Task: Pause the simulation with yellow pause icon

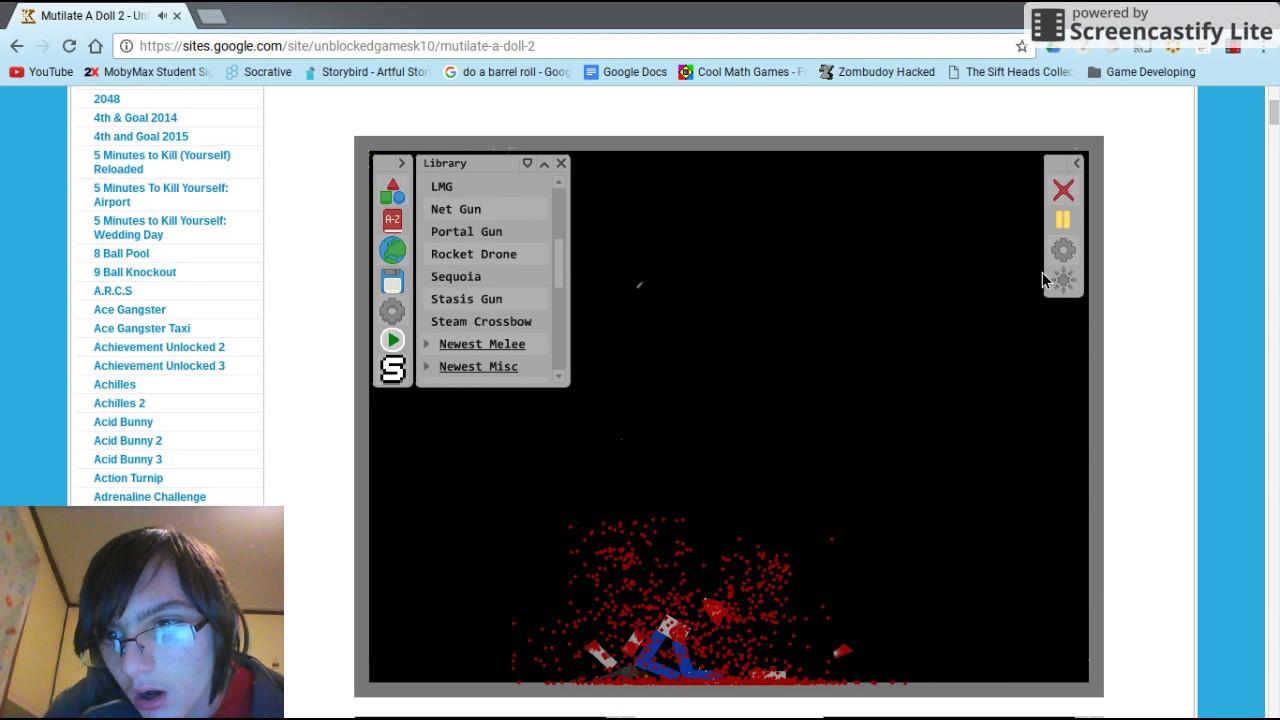Action: [1062, 220]
